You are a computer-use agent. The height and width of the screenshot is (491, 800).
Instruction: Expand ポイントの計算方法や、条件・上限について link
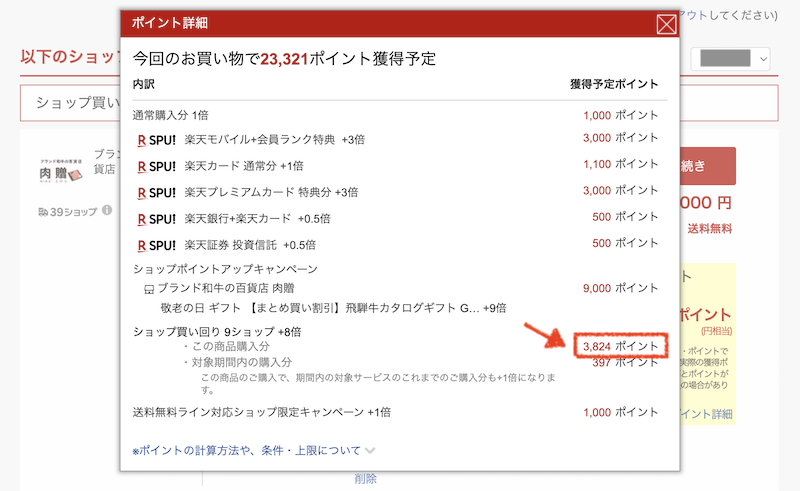[246, 451]
